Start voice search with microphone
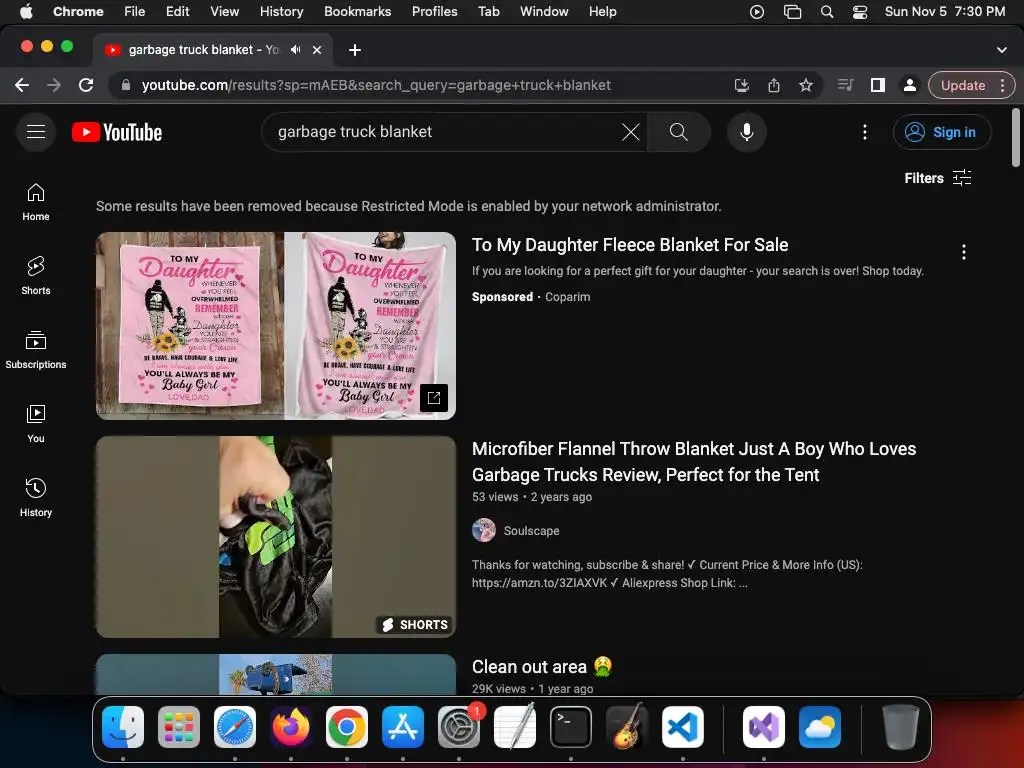 [x=746, y=132]
